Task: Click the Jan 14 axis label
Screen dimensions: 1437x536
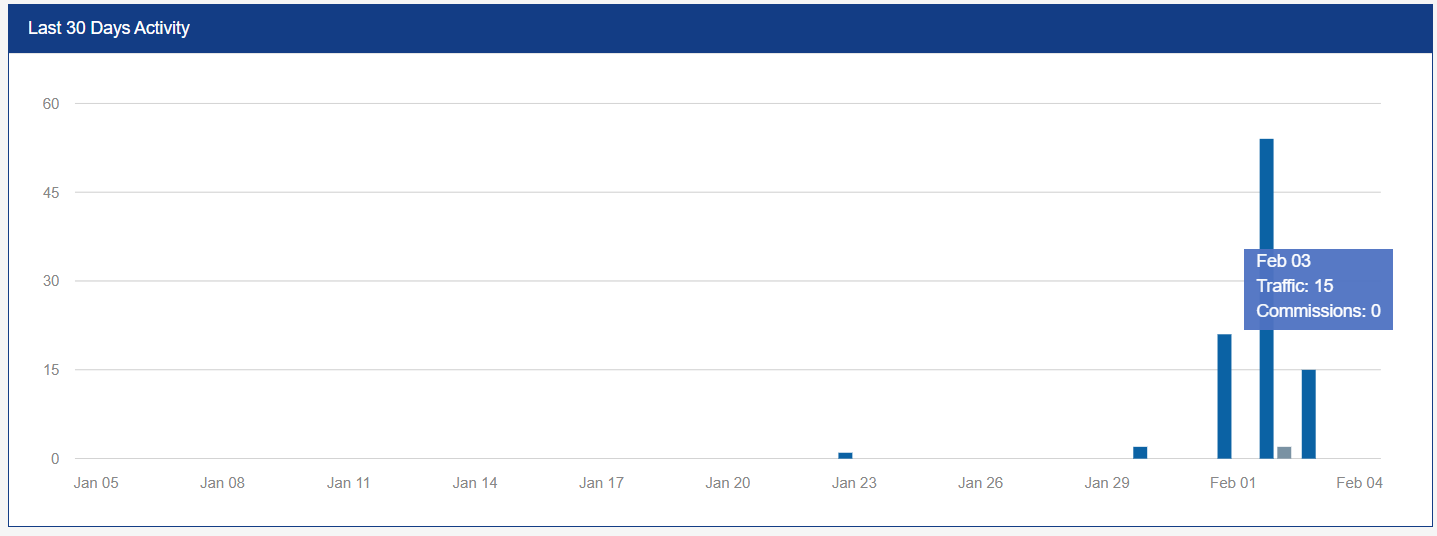Action: (x=474, y=483)
